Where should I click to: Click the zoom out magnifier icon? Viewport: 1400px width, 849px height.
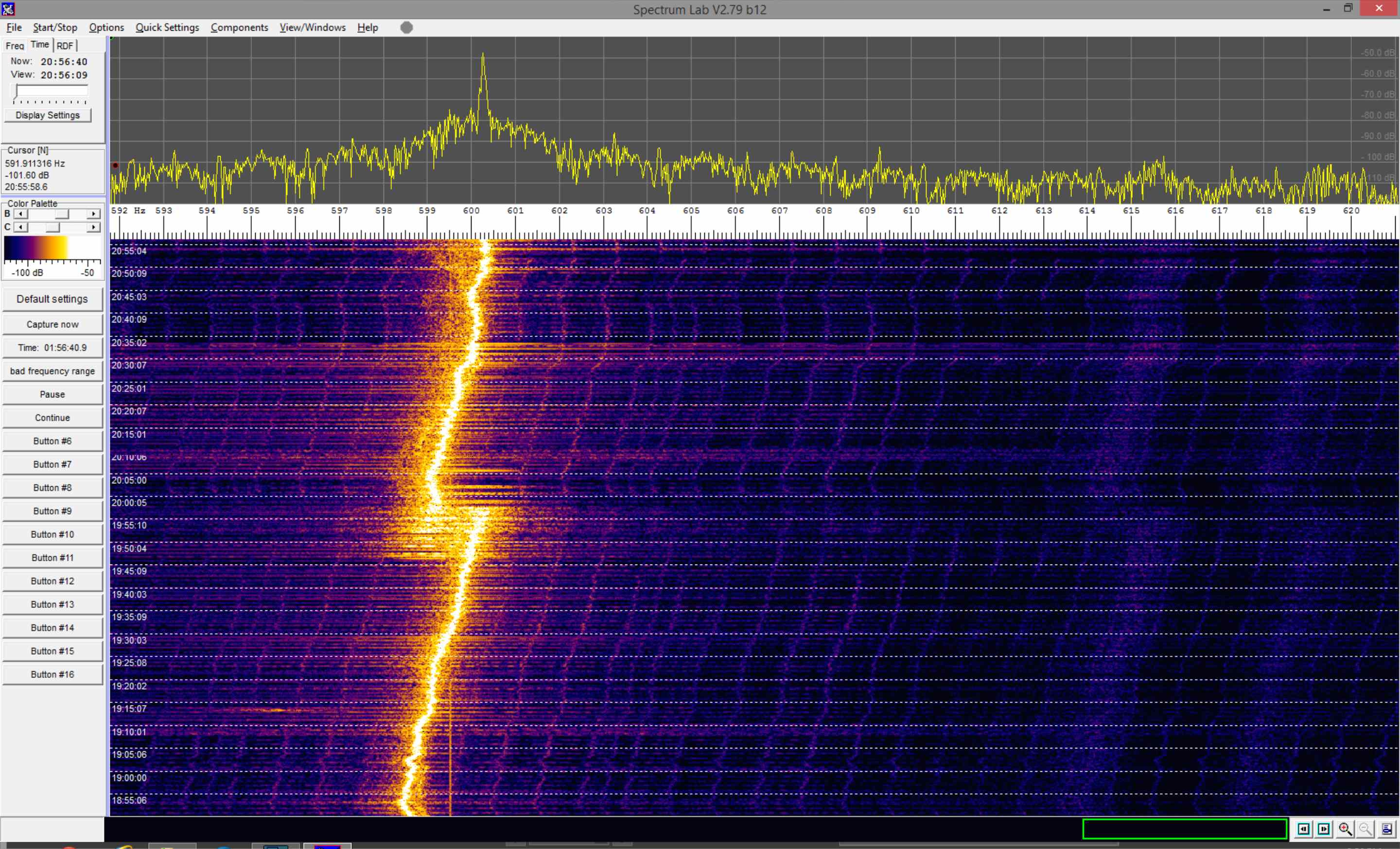1365,829
